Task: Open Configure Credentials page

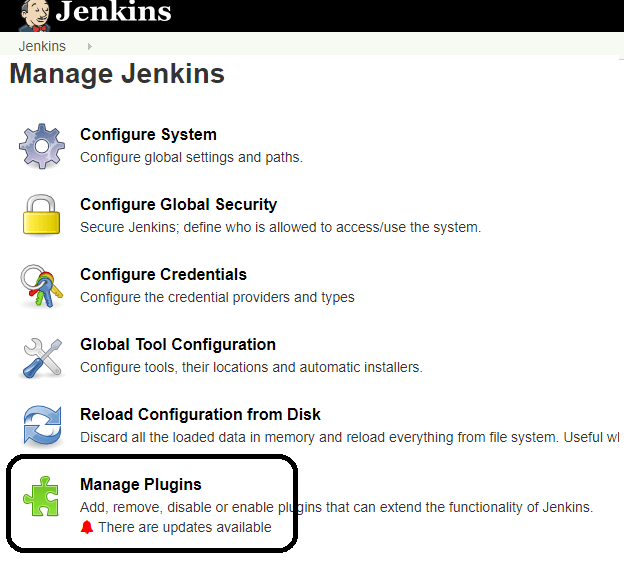Action: tap(163, 275)
